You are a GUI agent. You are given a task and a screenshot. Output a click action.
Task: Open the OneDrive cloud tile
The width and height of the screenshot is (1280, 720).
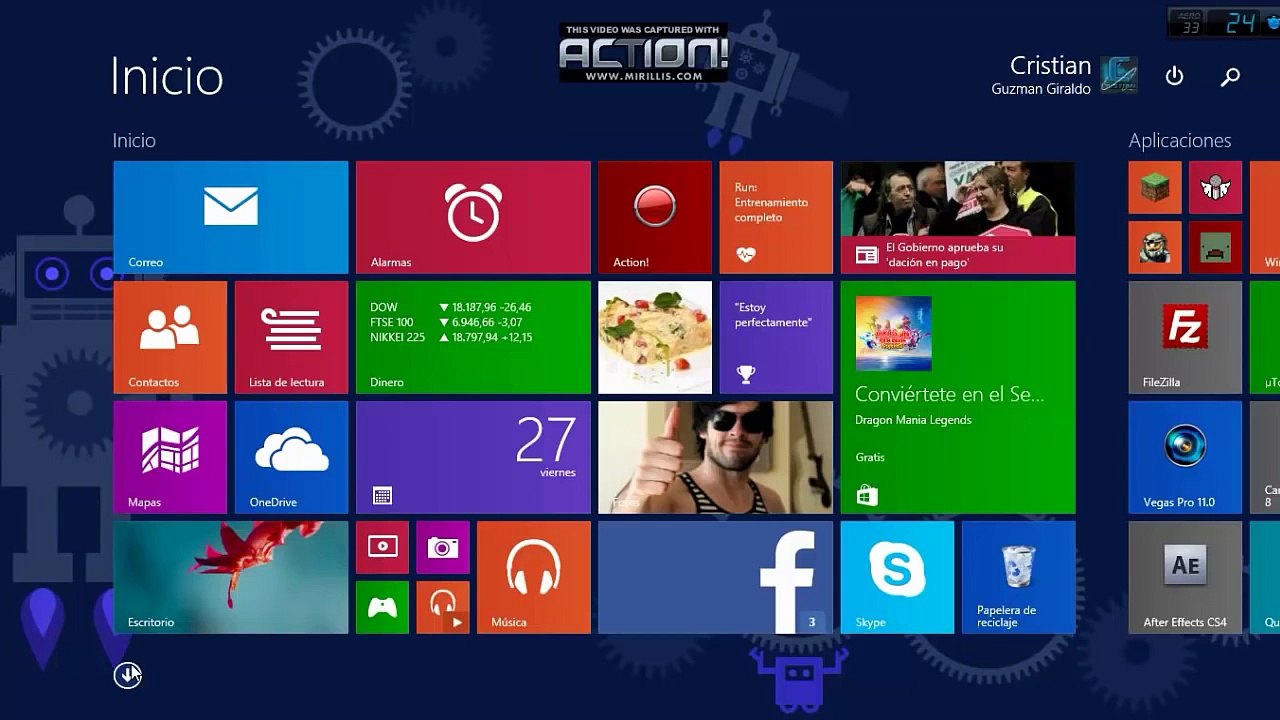coord(291,457)
